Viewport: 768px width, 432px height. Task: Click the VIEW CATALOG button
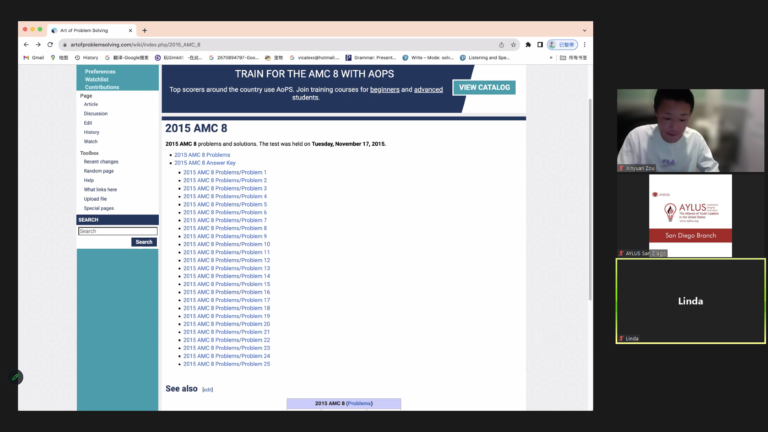[x=484, y=88]
